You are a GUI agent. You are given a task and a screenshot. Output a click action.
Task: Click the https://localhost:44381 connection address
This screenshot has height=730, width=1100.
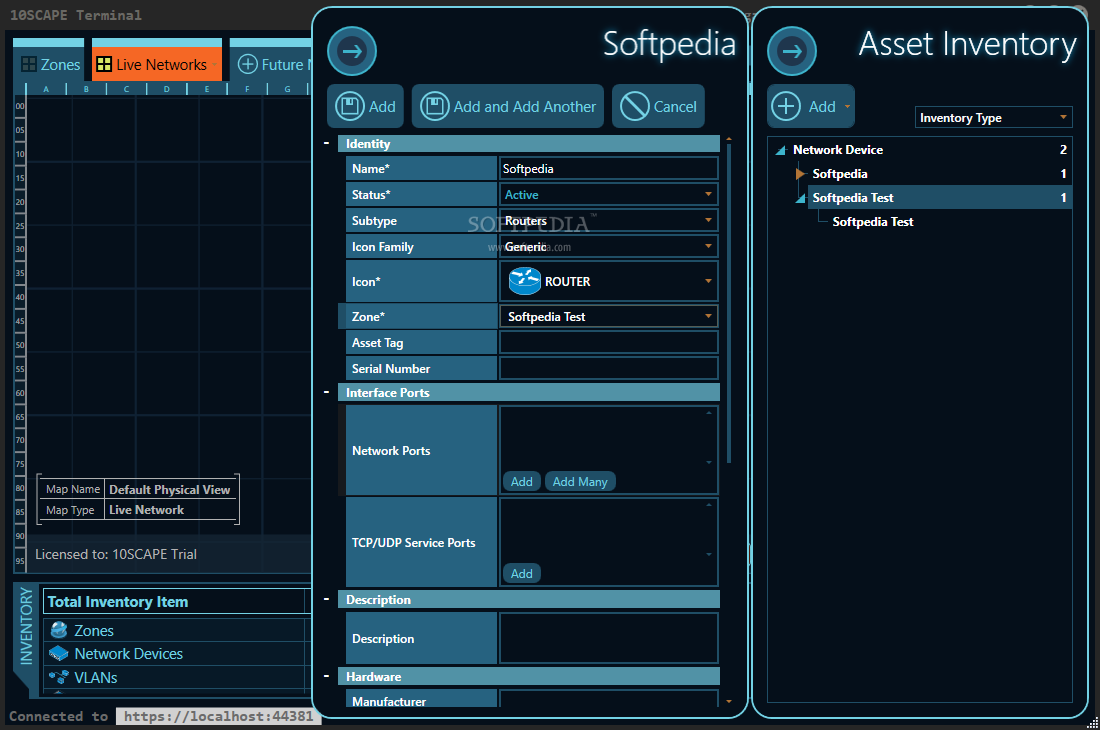tap(218, 716)
